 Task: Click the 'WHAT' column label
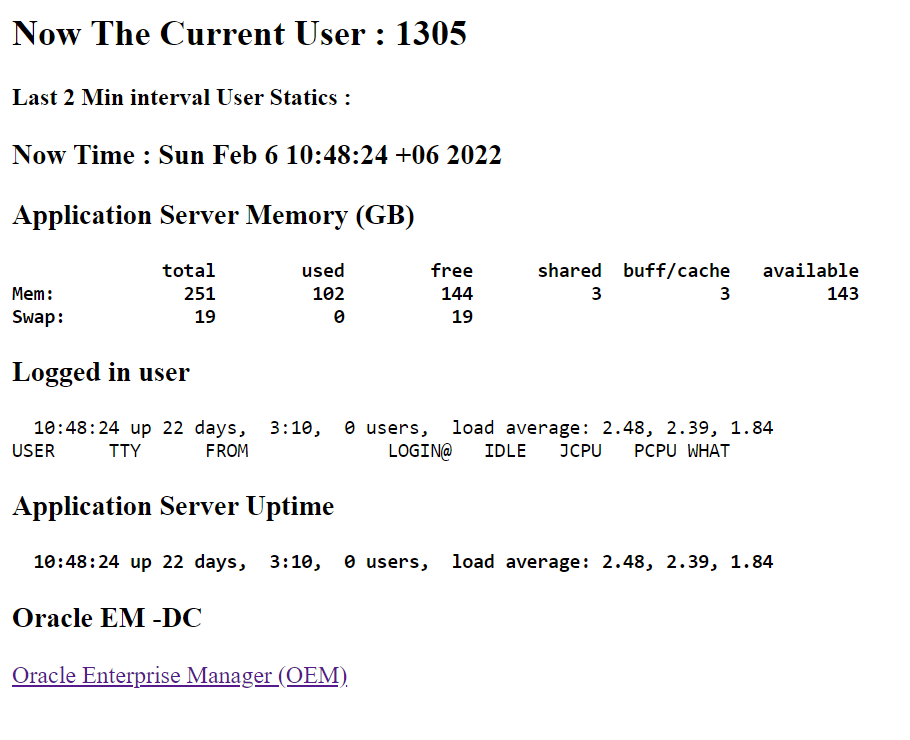[709, 451]
